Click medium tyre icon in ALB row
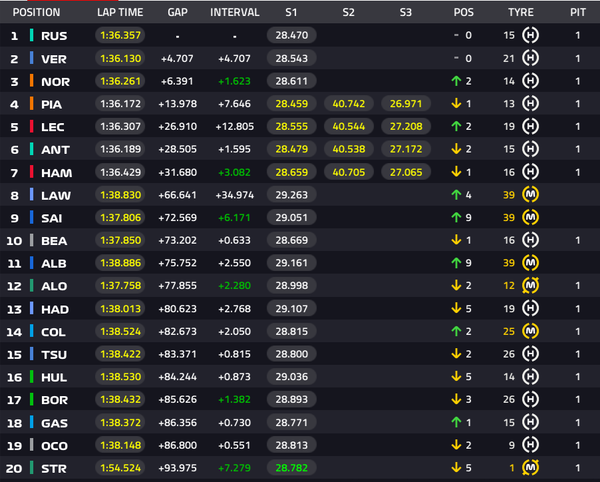 pos(530,263)
